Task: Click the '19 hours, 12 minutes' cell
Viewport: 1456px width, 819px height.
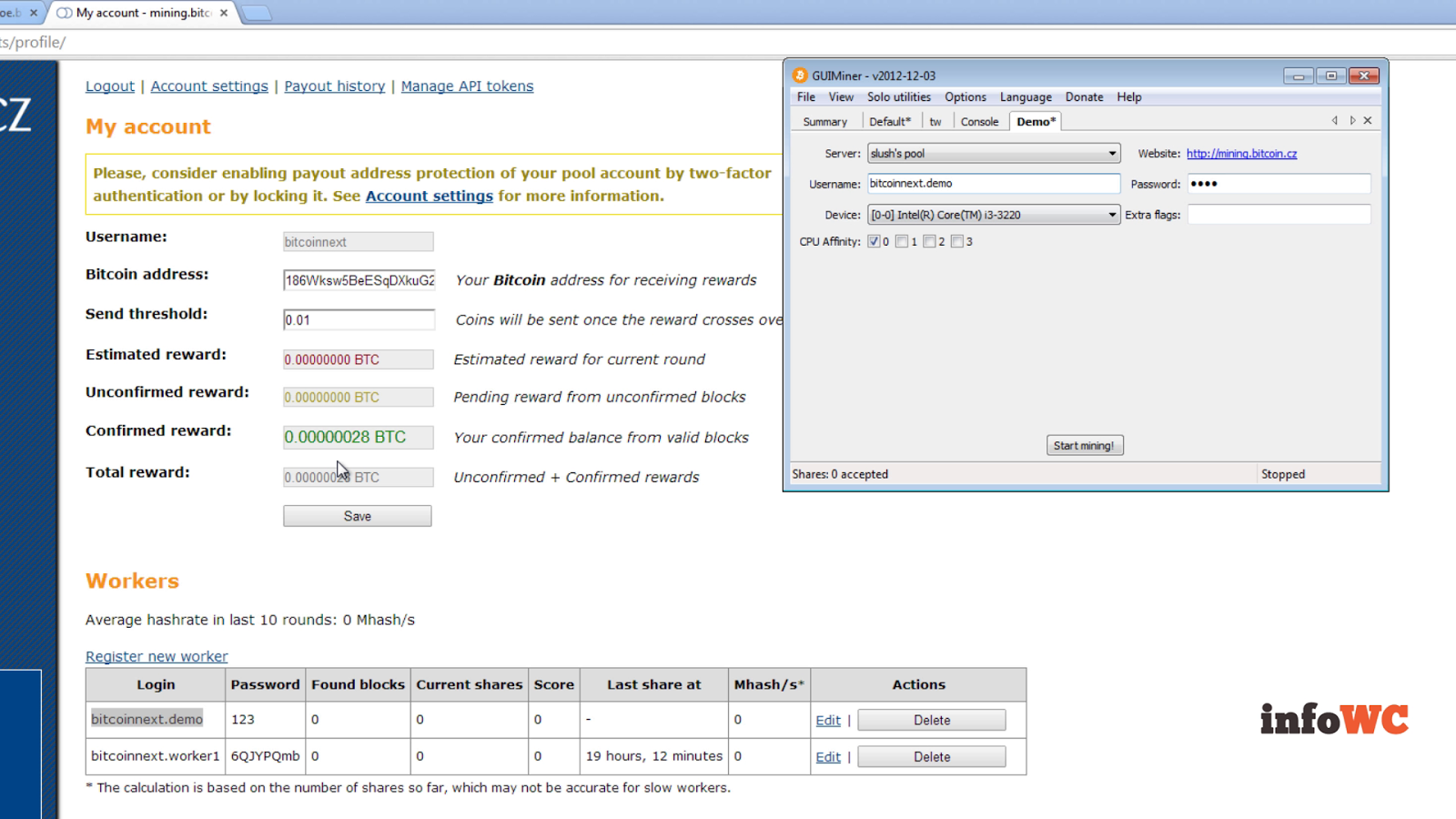Action: point(654,755)
